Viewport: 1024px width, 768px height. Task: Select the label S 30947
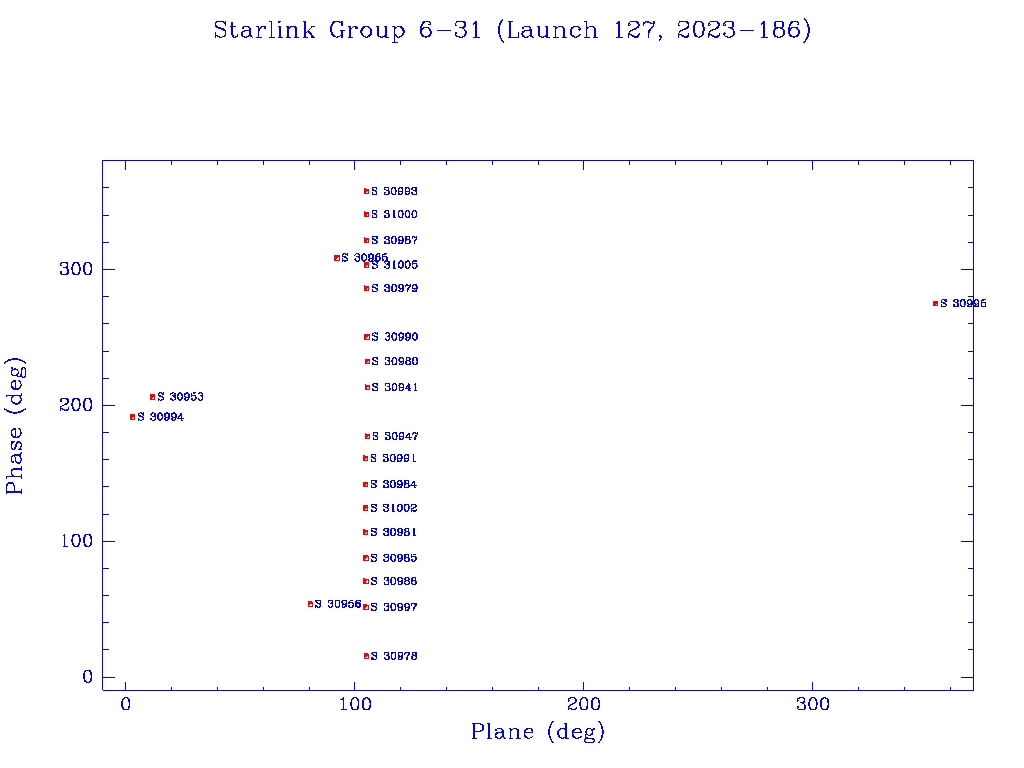[x=395, y=436]
